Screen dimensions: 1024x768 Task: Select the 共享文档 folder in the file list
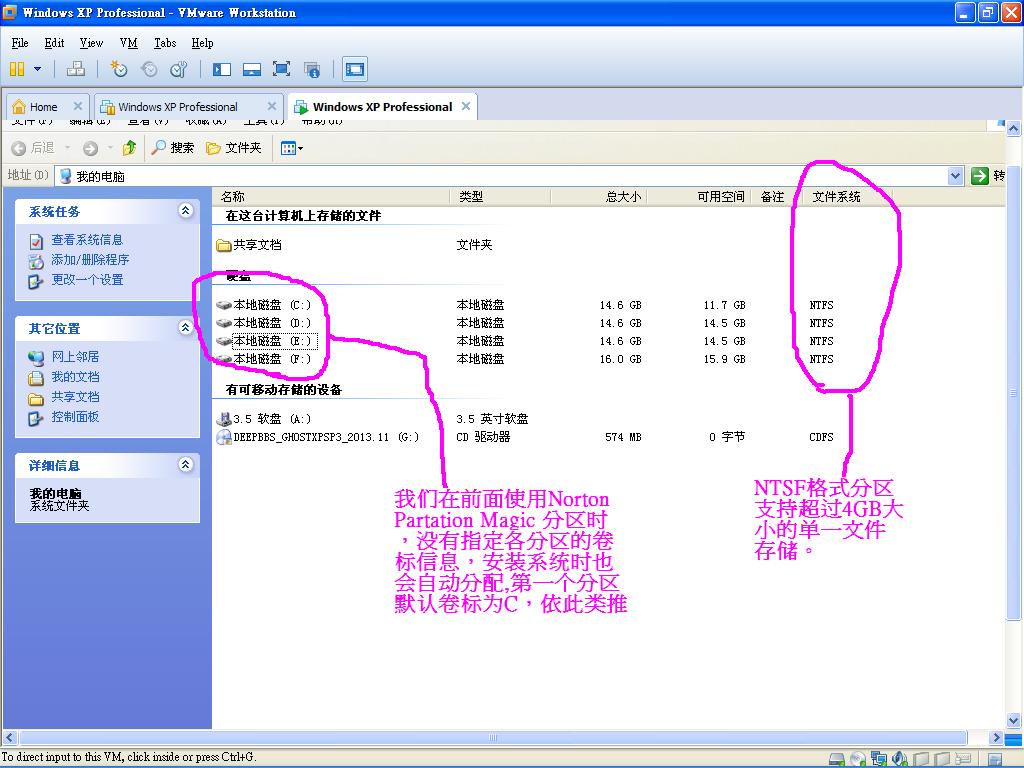(249, 245)
